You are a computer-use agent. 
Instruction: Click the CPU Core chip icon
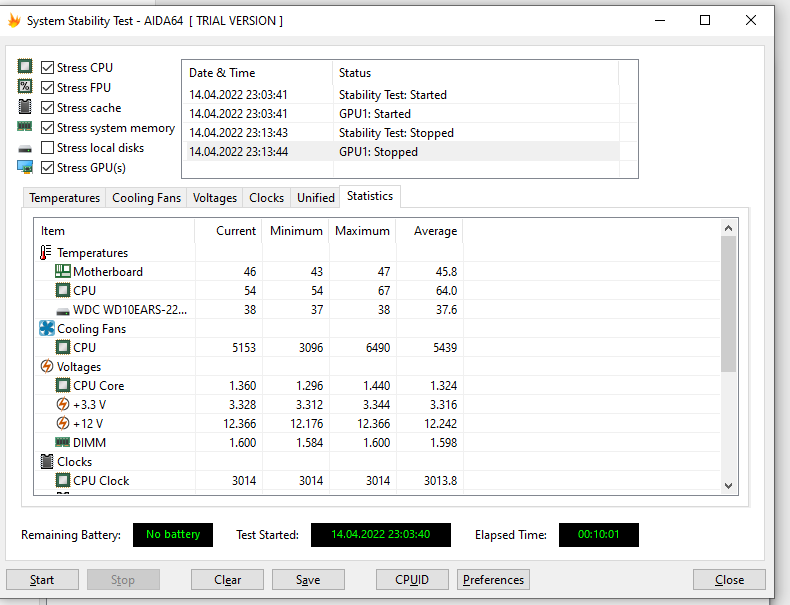[62, 385]
